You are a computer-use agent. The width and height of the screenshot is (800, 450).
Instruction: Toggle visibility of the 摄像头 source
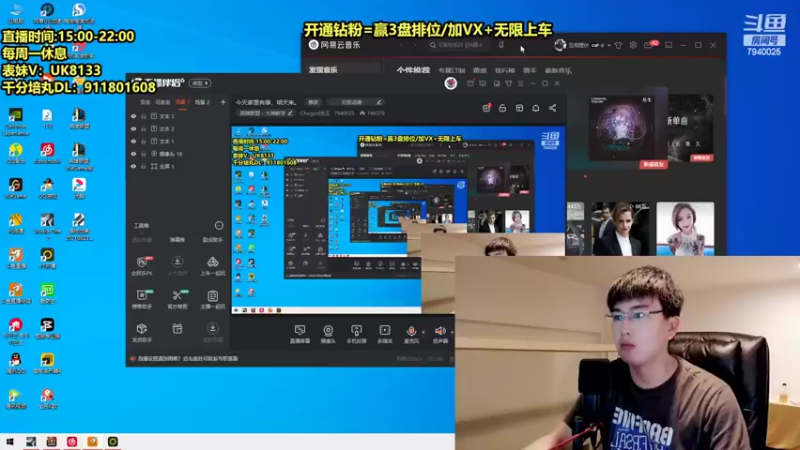click(134, 154)
